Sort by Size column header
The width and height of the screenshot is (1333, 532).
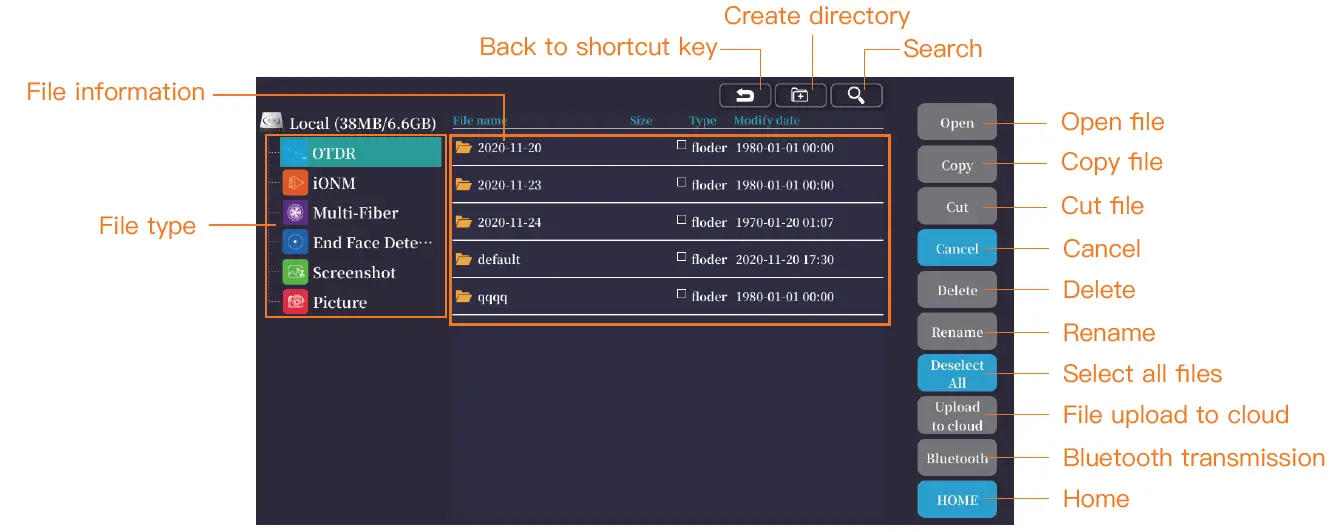[641, 121]
